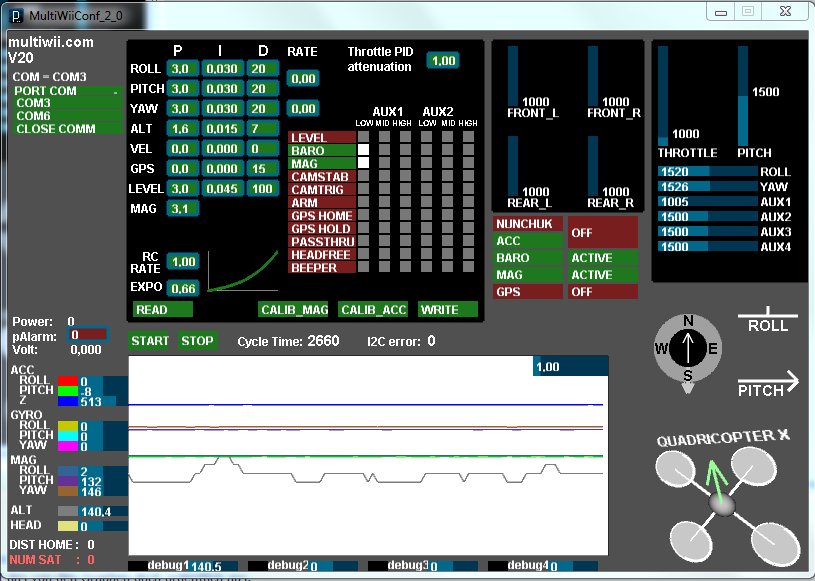The height and width of the screenshot is (581, 815).
Task: Click the Cycle Time 2660 readout
Action: coord(288,341)
